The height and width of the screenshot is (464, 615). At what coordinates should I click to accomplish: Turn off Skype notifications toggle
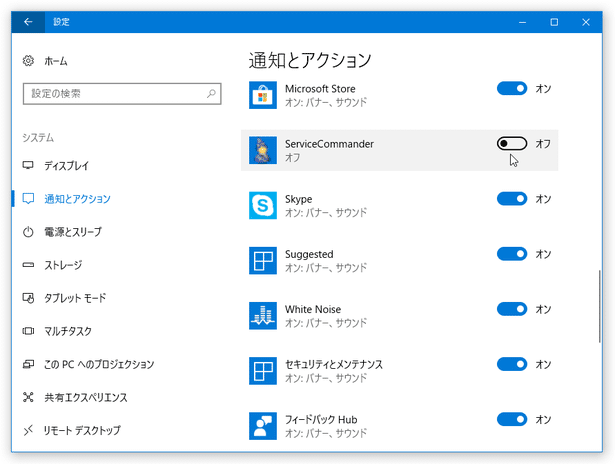(x=511, y=199)
